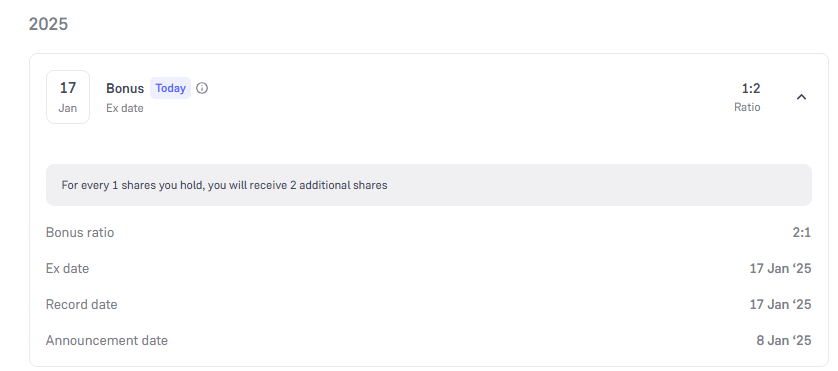Click the number 17 in date box

point(68,88)
